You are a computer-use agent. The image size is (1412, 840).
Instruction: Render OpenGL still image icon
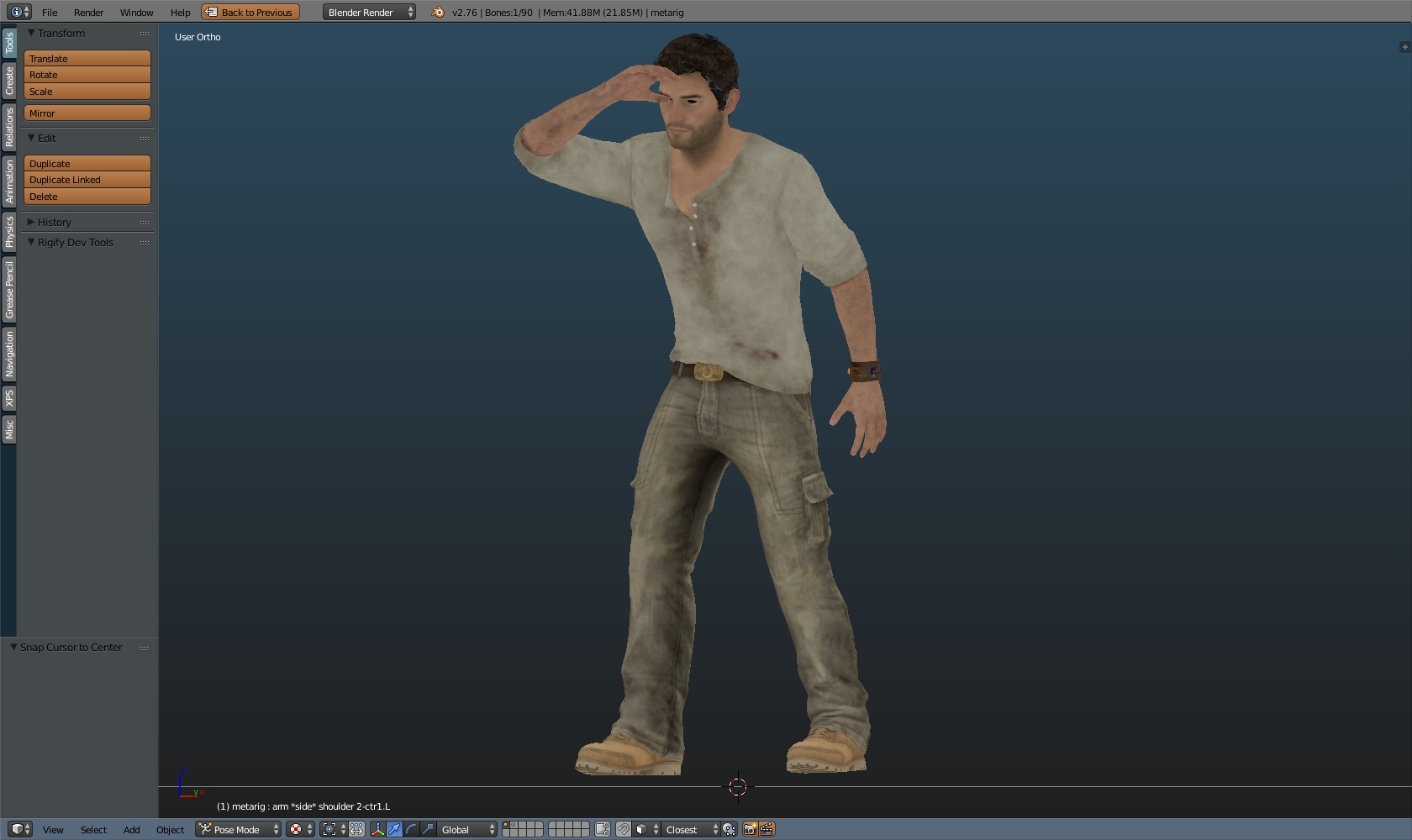[x=750, y=829]
